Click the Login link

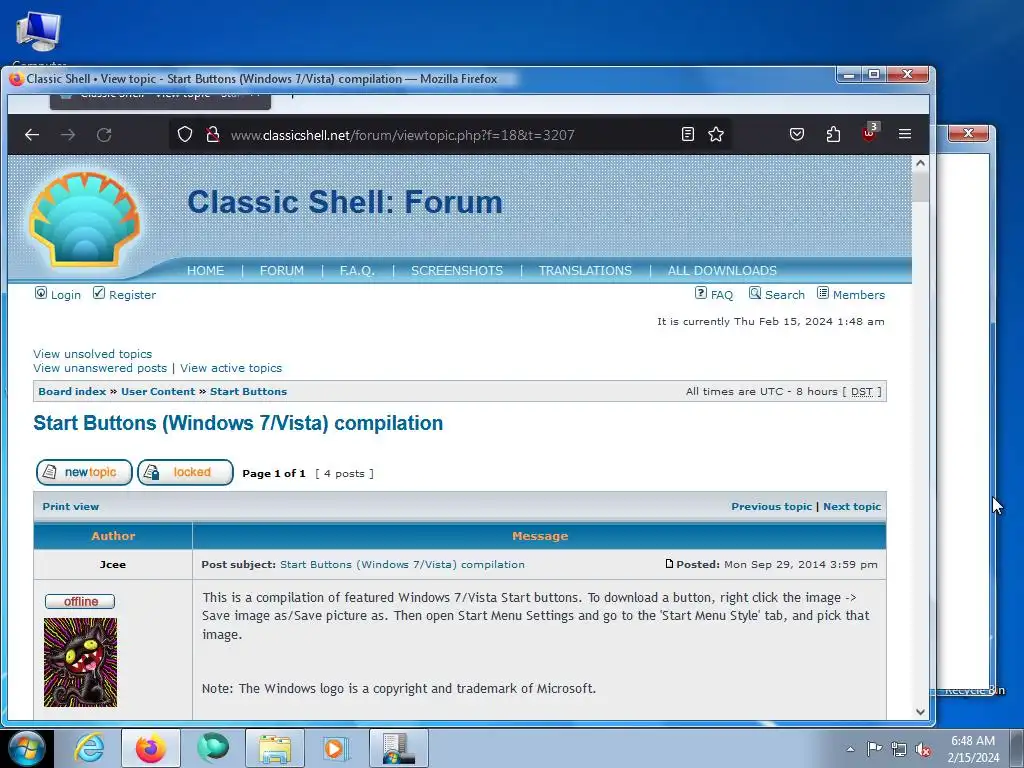pos(66,295)
